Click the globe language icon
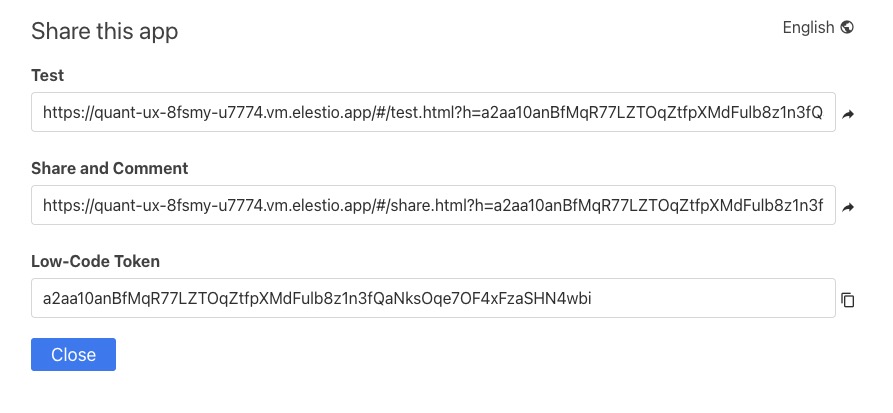 tap(848, 28)
